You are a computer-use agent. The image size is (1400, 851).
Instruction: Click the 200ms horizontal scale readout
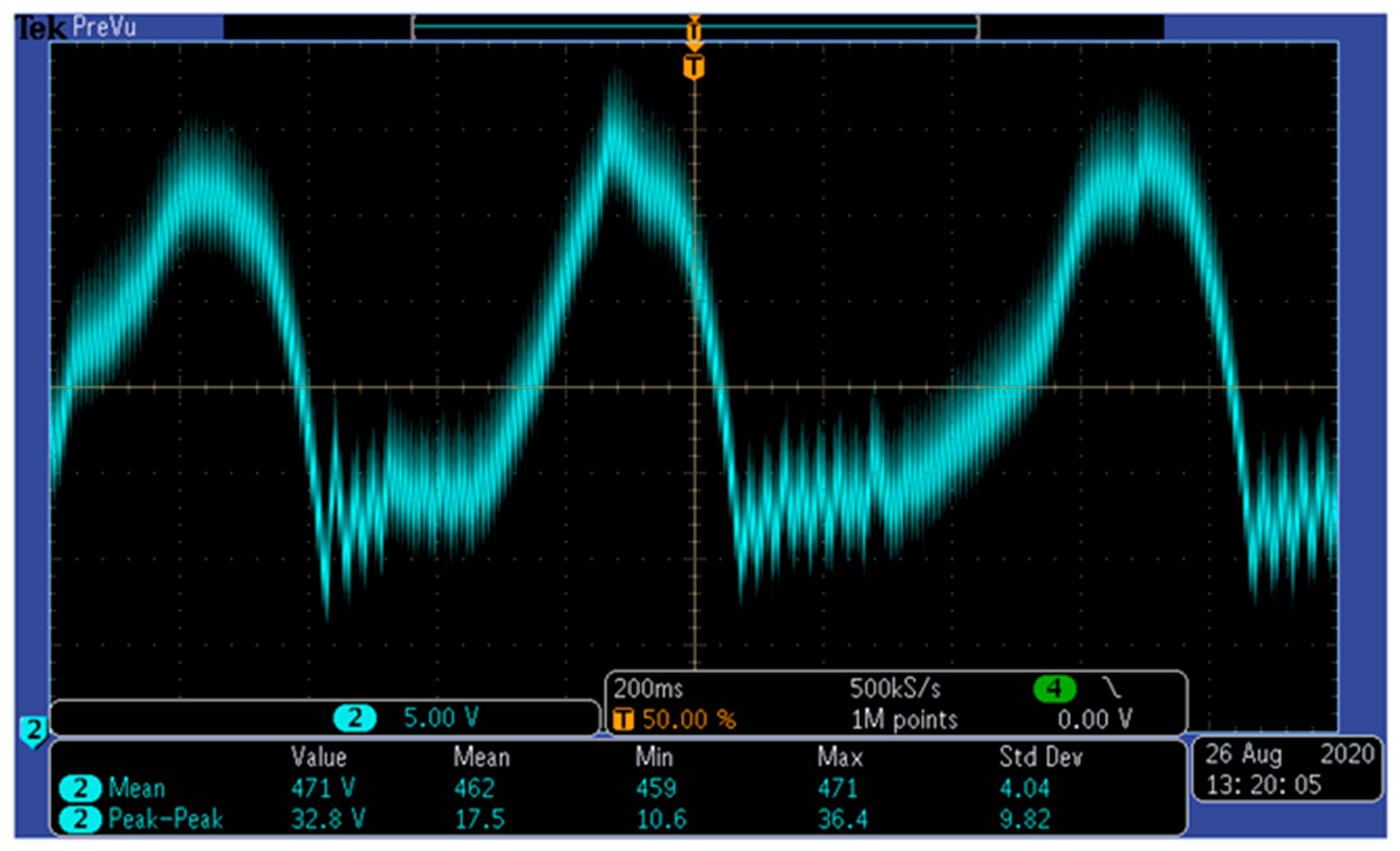648,689
